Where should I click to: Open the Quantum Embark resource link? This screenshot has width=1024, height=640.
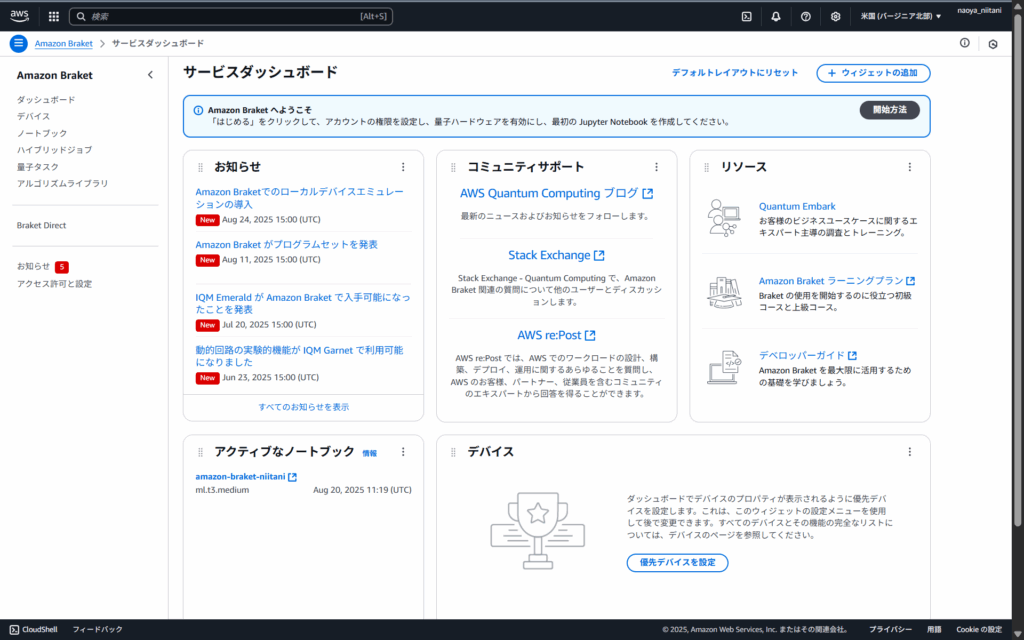tap(797, 206)
